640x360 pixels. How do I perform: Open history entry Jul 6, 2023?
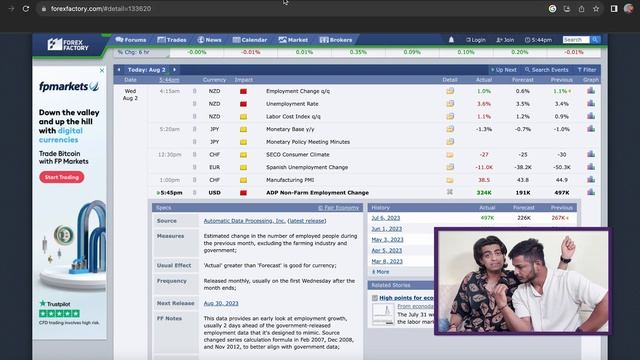coord(386,218)
